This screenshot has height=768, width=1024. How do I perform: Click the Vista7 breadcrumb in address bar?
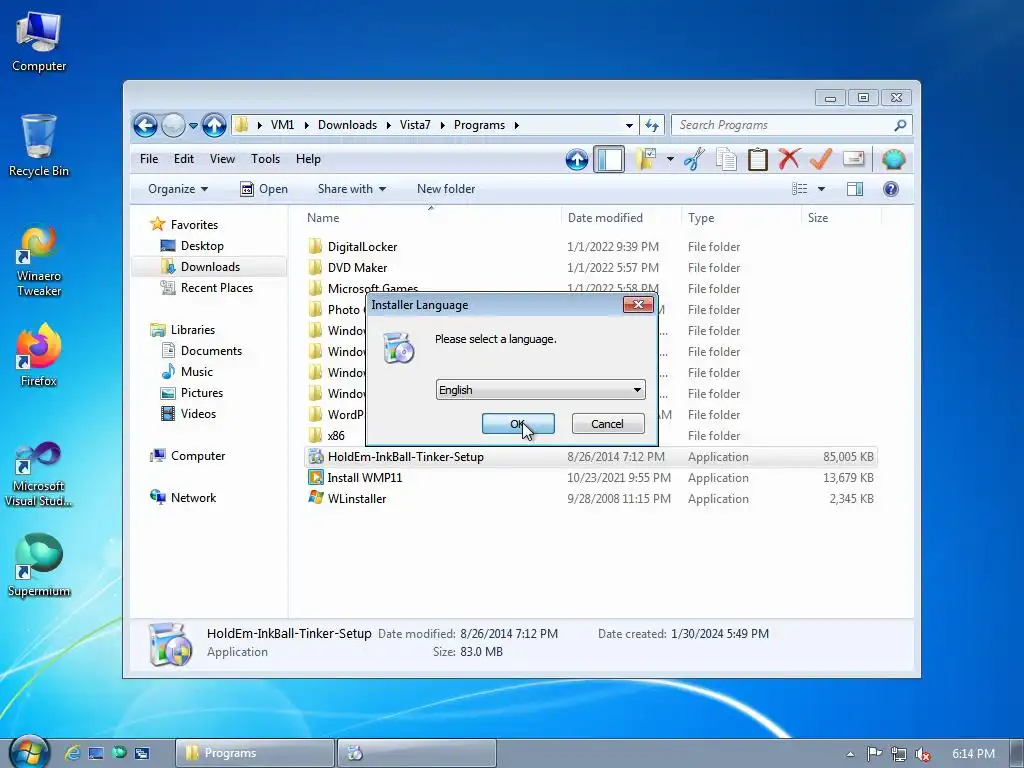415,125
